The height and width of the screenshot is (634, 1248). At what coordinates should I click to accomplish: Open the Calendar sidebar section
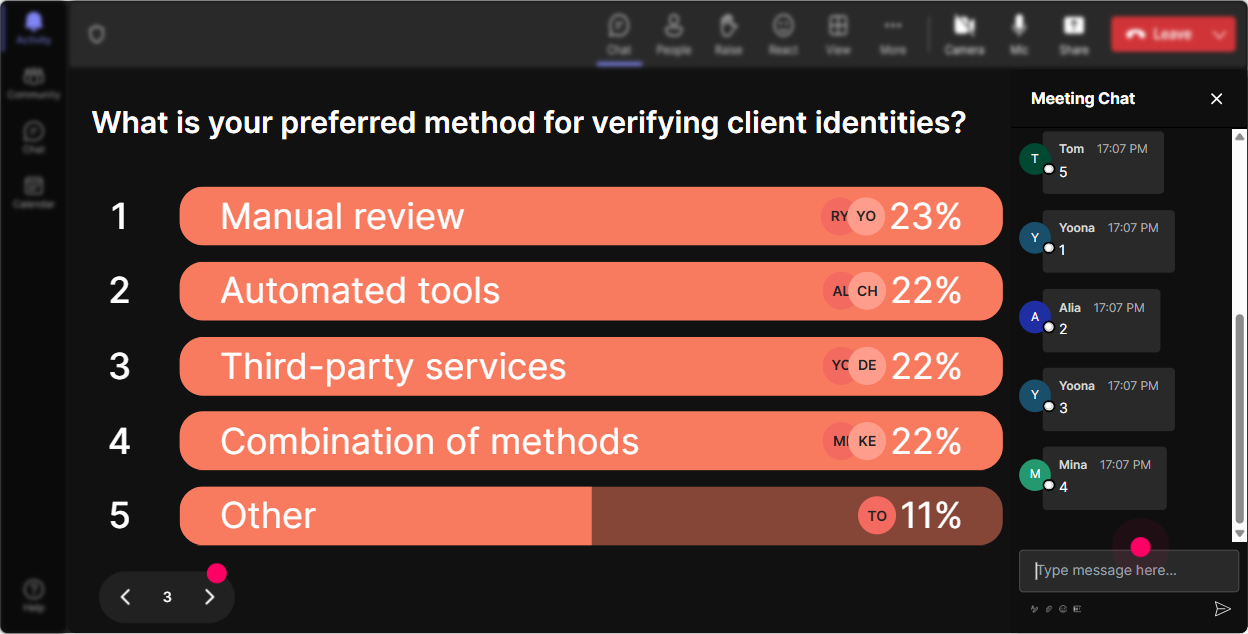[34, 191]
